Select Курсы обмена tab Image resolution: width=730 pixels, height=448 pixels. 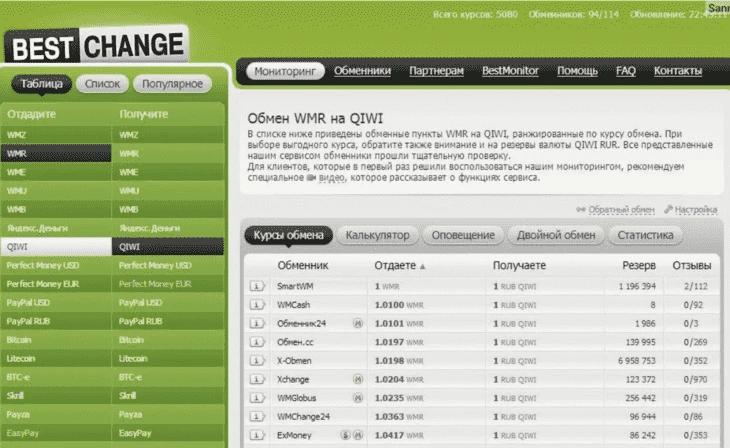289,235
